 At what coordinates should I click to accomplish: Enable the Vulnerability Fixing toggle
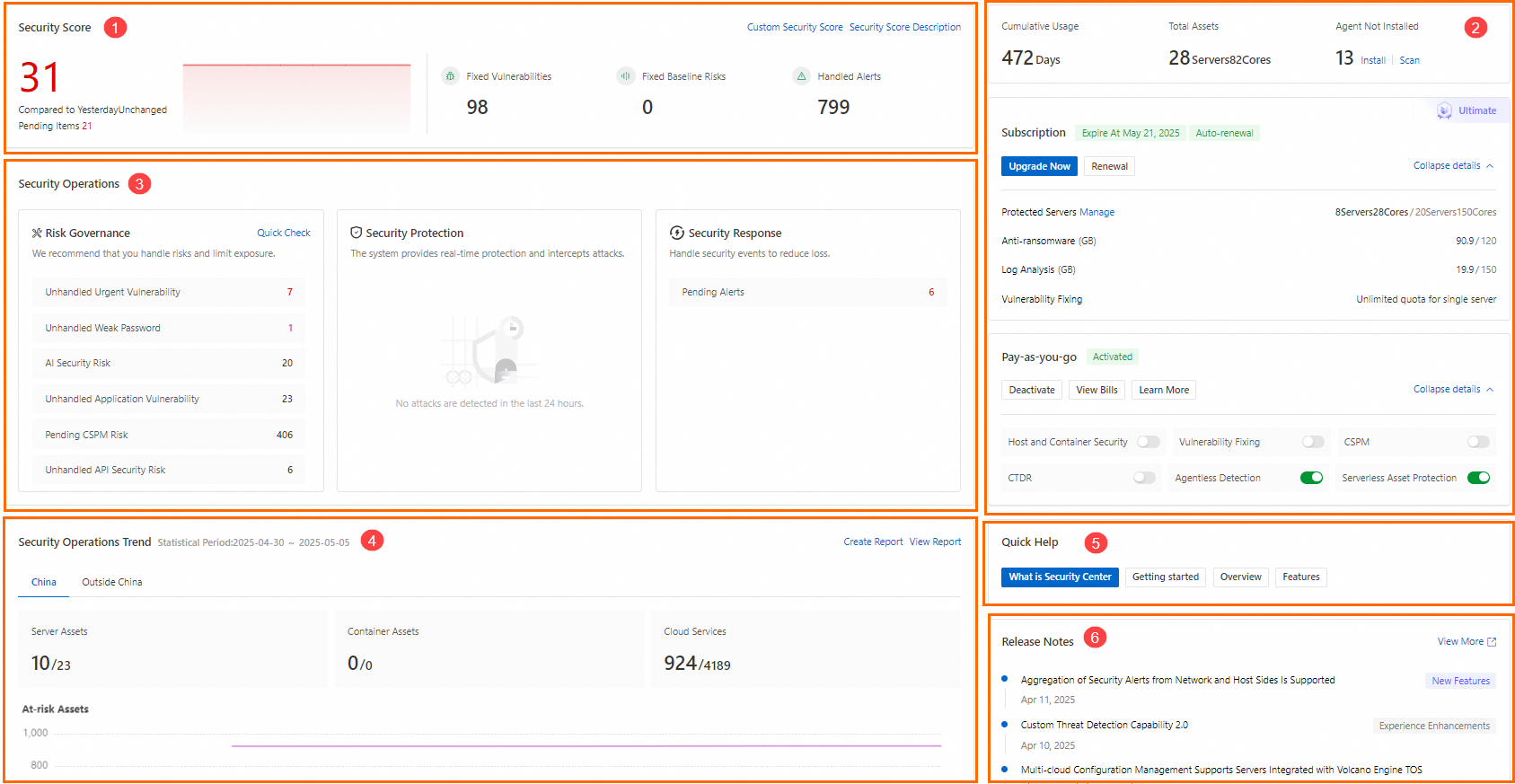click(x=1313, y=442)
